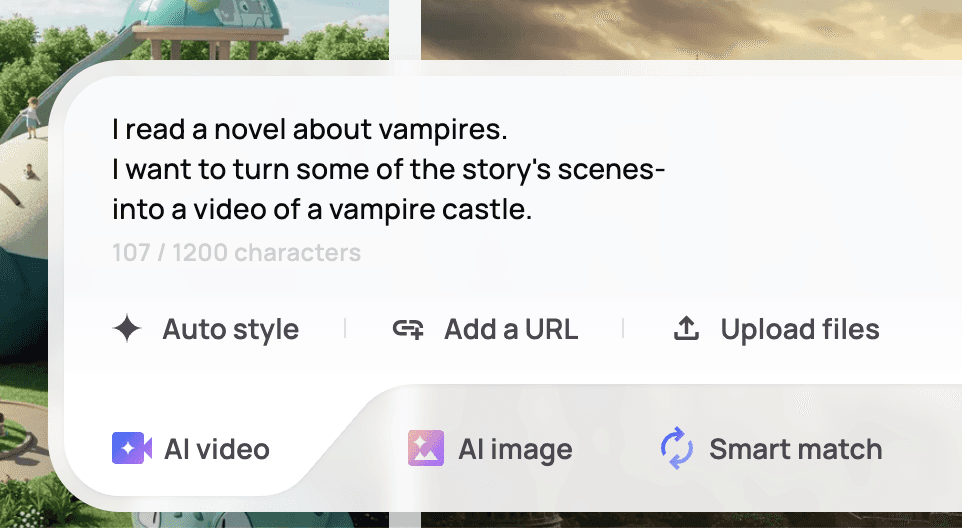
Task: Click the Add a URL link icon
Action: [408, 329]
